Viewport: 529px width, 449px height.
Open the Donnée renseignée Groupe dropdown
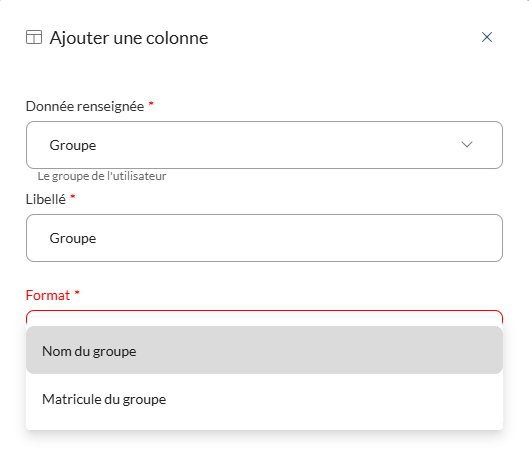pyautogui.click(x=264, y=145)
